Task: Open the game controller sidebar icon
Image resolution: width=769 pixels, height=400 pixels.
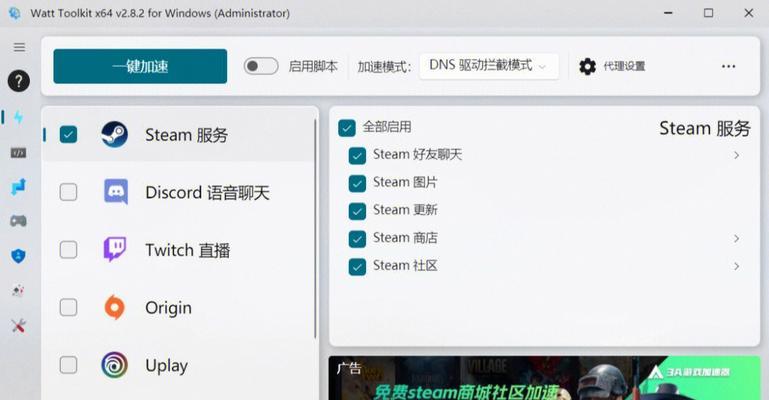Action: pyautogui.click(x=19, y=221)
